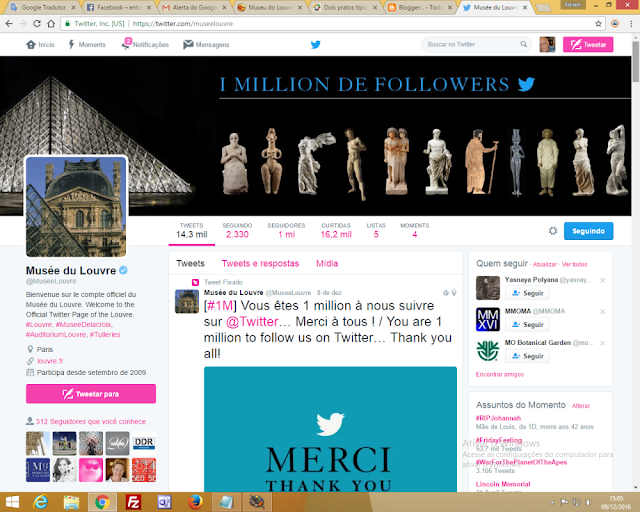Image resolution: width=640 pixels, height=512 pixels.
Task: Open the MERCI tweet image
Action: pyautogui.click(x=330, y=430)
